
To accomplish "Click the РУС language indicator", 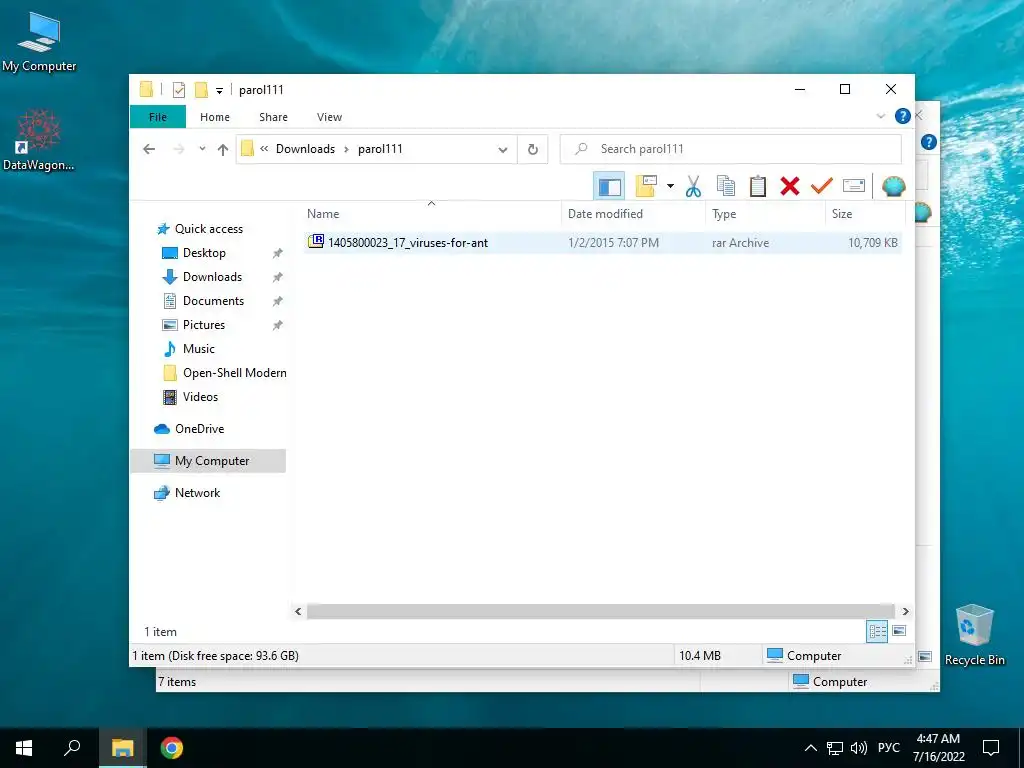I will coord(889,748).
